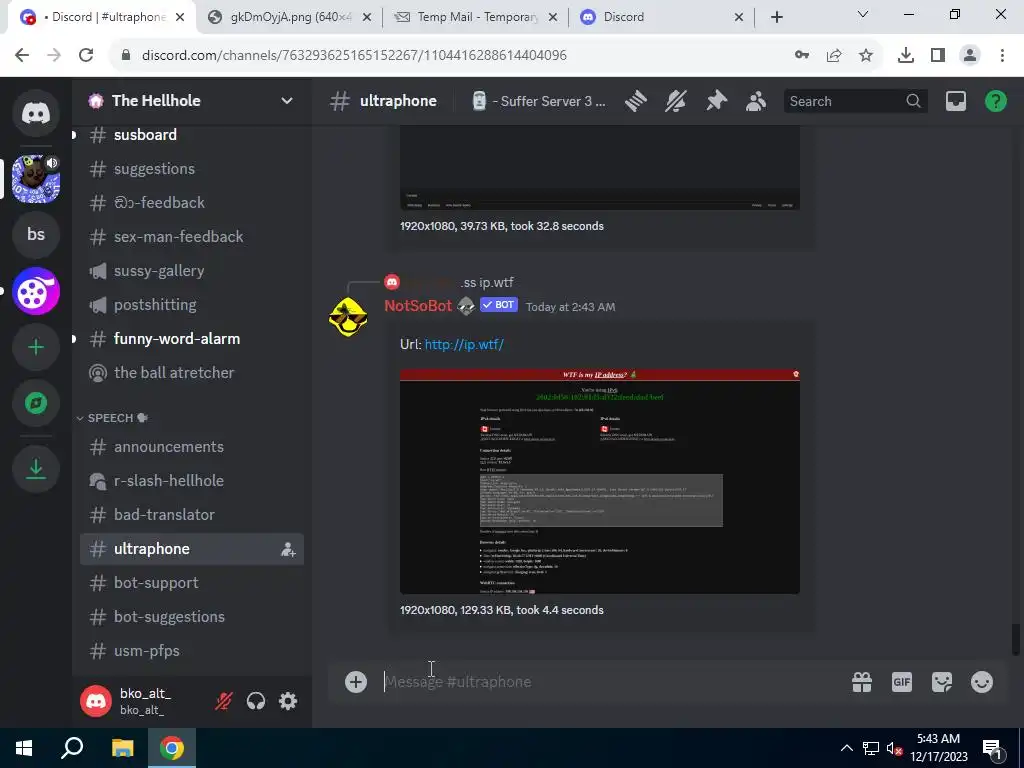Open Explore Discoverable Servers compass icon
1024x768 pixels.
(36, 403)
